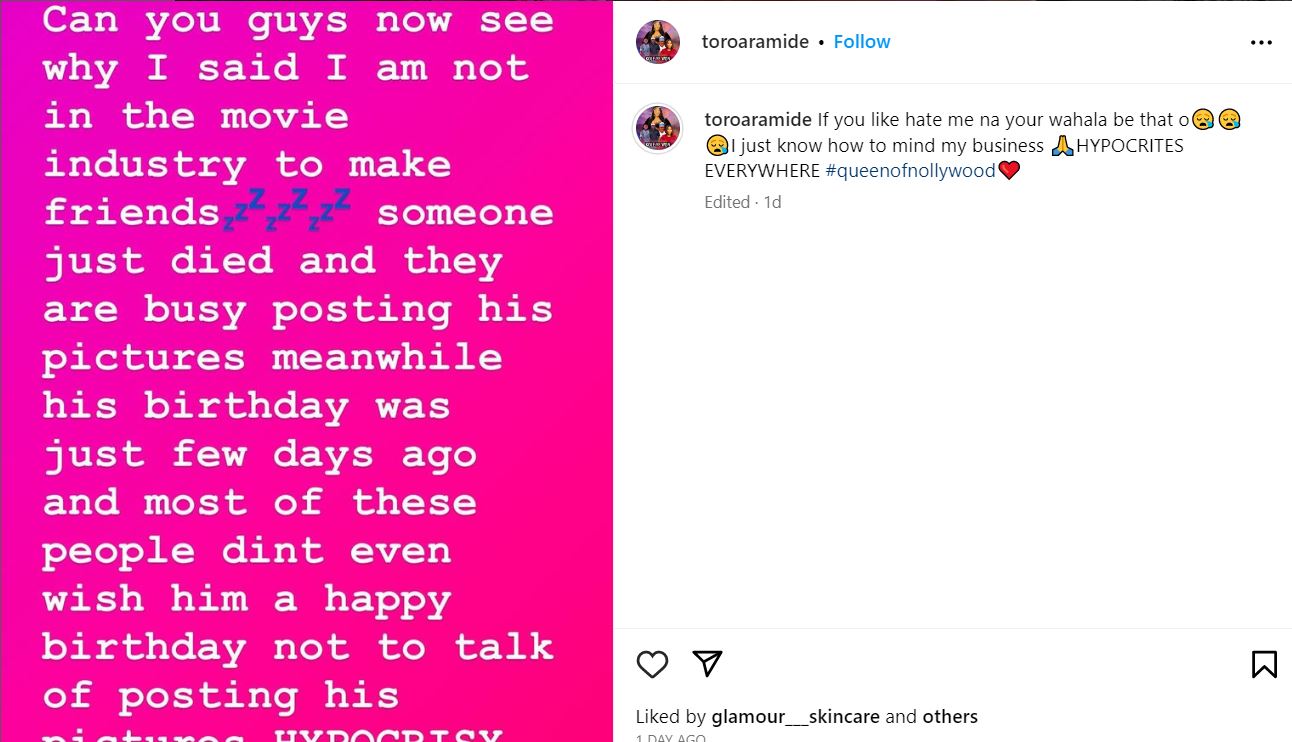Click the bold toroaramide username in the caption
The height and width of the screenshot is (742, 1292).
point(758,120)
